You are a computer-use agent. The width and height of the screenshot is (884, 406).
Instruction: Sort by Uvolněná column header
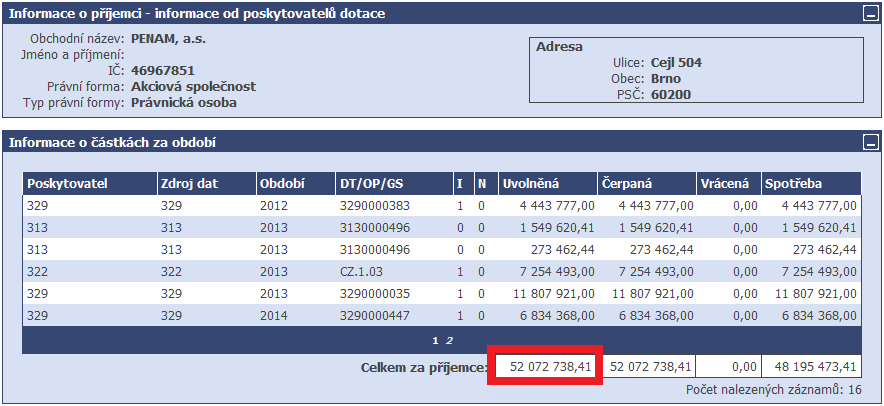(531, 184)
